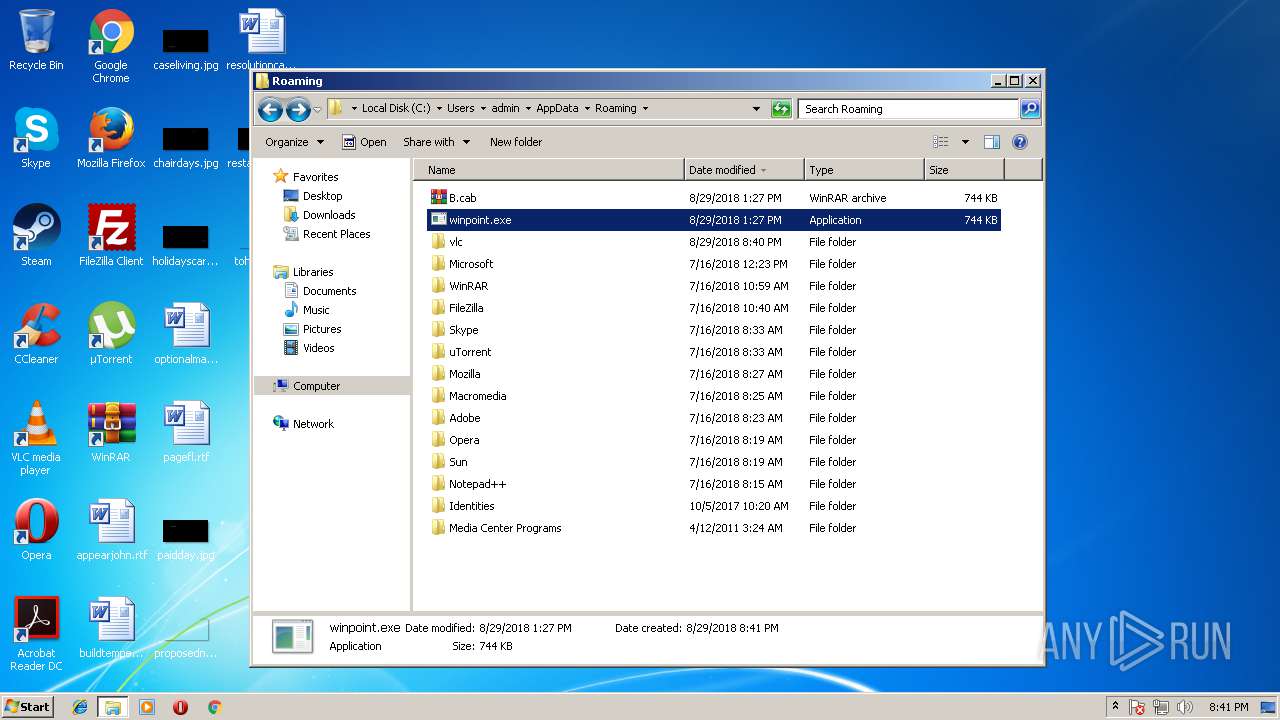
Task: Select µTorrent desktop shortcut
Action: click(111, 334)
